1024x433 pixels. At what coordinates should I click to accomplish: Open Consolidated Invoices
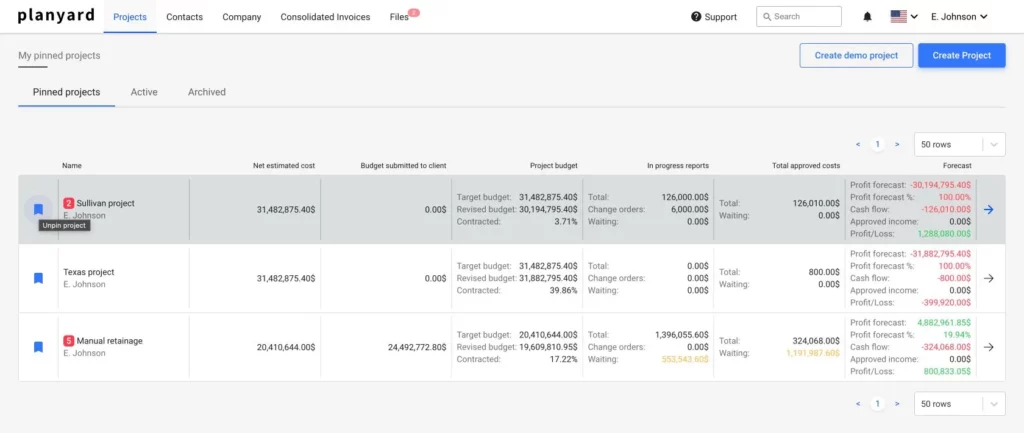325,17
